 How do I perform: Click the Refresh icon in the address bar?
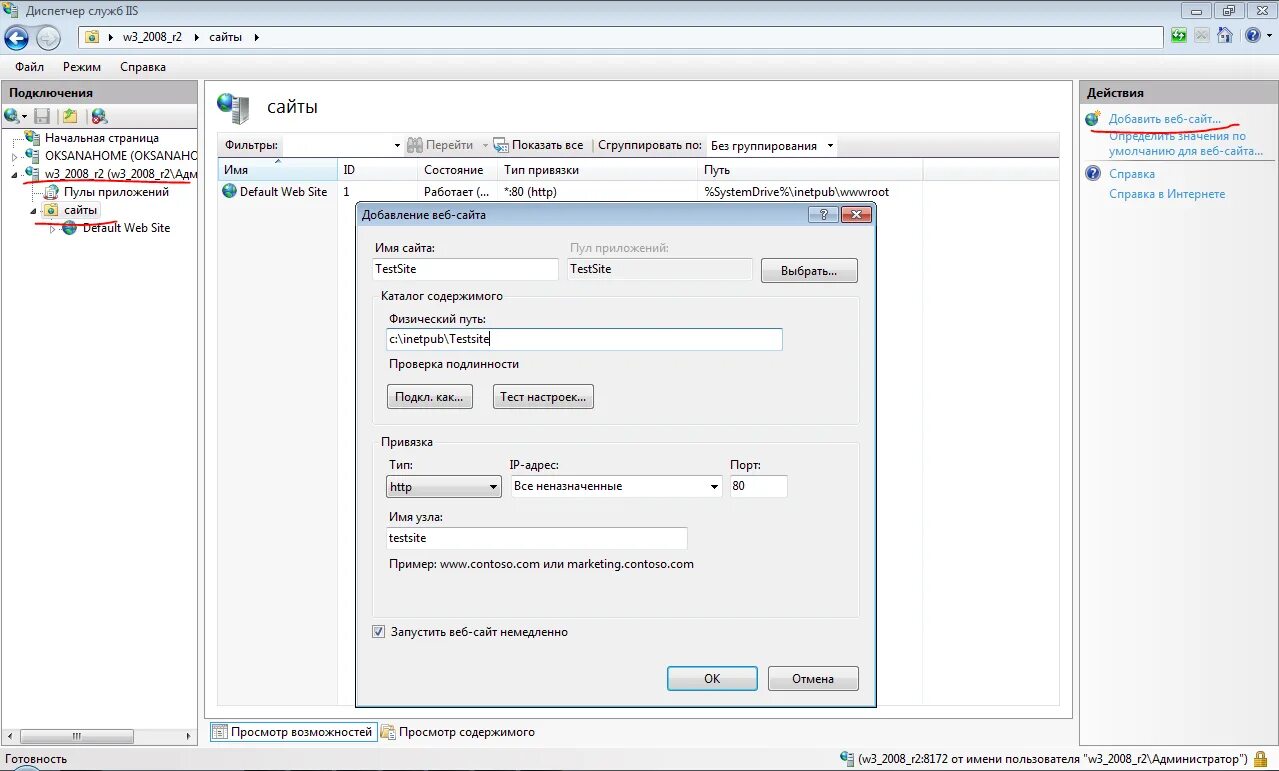[1181, 36]
